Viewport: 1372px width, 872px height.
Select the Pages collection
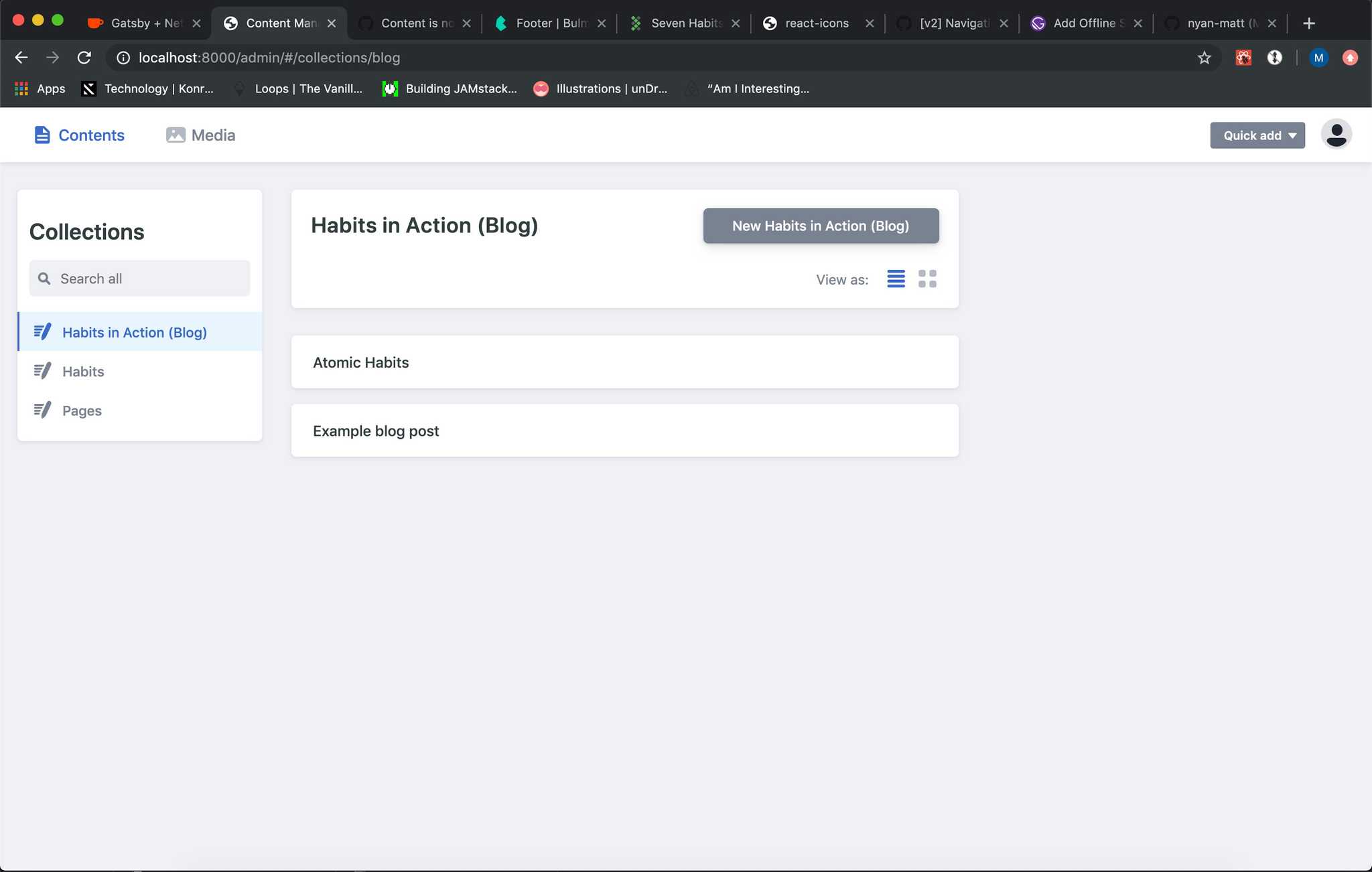click(x=140, y=411)
